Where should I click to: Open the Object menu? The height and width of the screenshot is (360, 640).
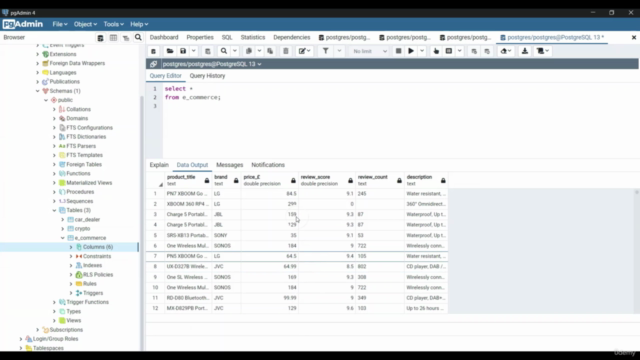point(85,24)
